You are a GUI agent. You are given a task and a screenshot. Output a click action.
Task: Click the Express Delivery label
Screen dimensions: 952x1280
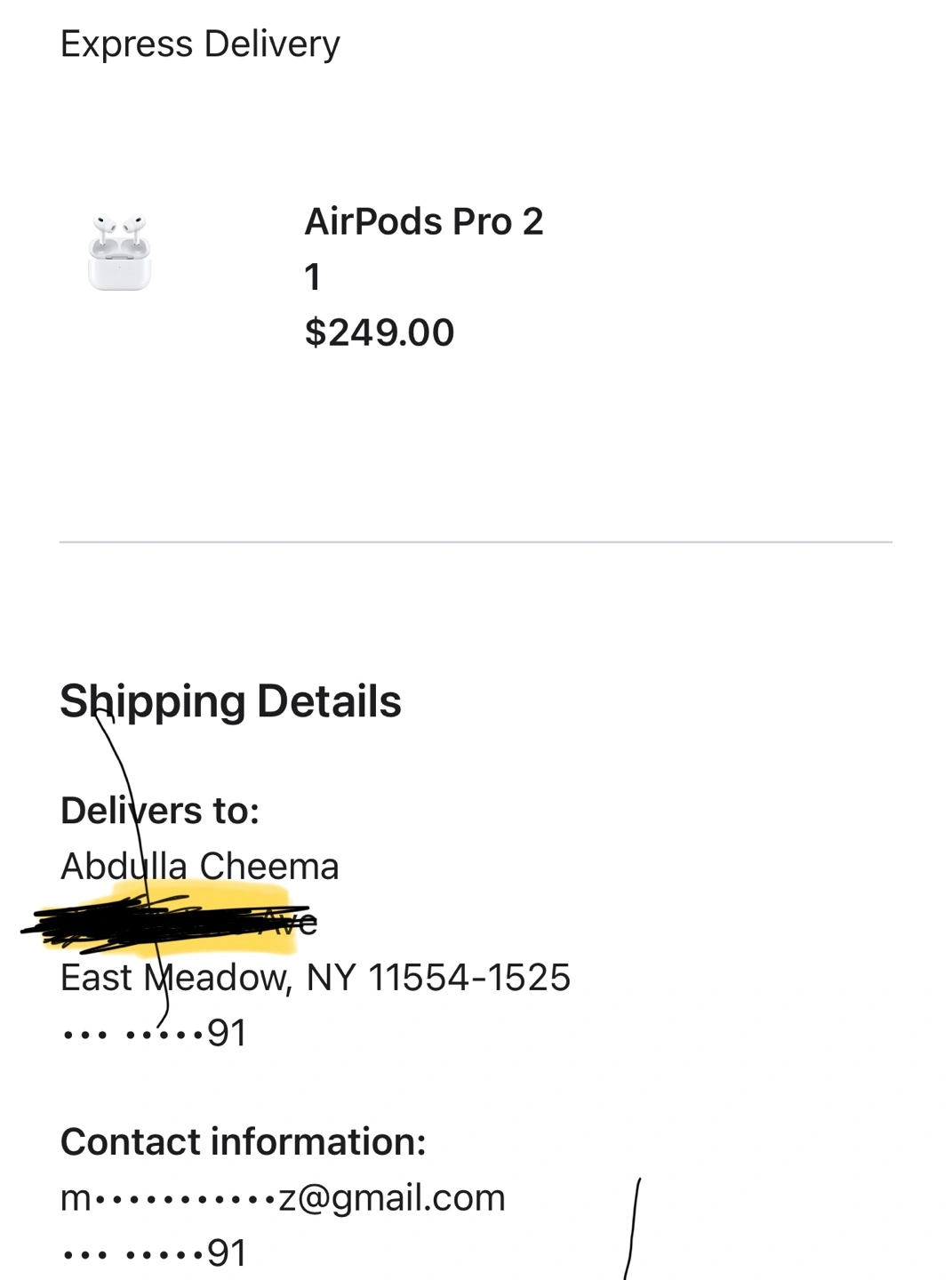pos(200,44)
